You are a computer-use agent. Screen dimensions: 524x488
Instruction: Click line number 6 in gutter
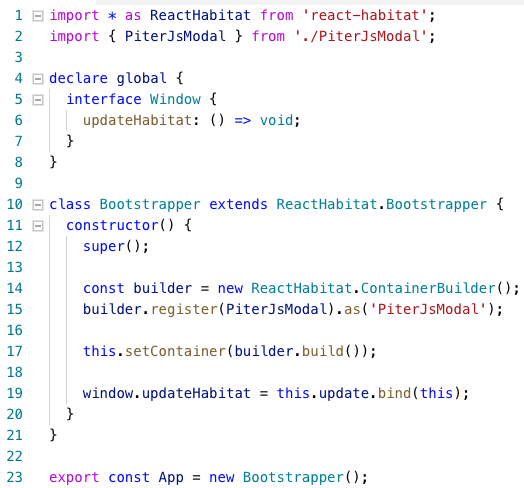click(x=18, y=120)
